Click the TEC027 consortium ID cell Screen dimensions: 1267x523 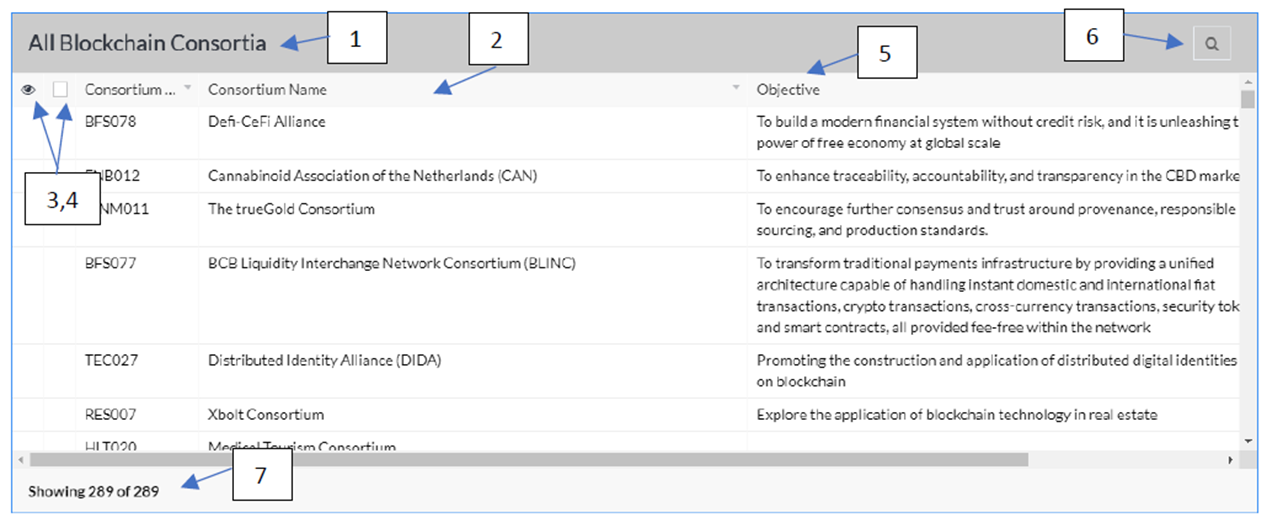[x=111, y=360]
